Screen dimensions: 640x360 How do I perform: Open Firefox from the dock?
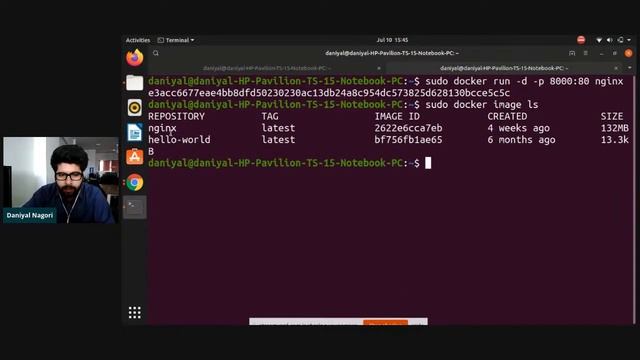coord(135,58)
